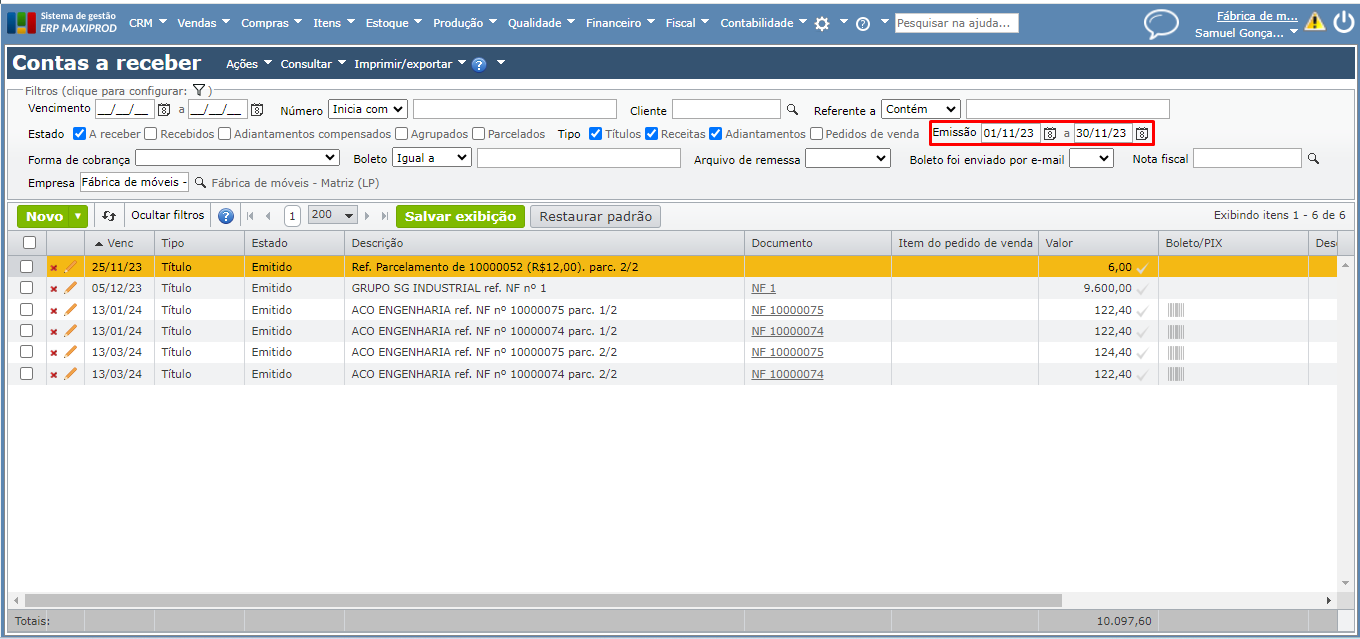Viewport: 1360px width, 639px height.
Task: Tick the Pedidos de venda checkbox
Action: point(816,134)
